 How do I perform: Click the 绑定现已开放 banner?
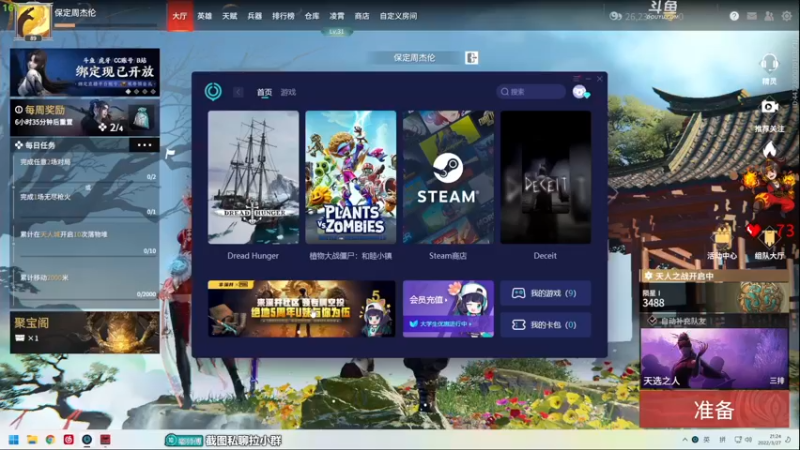(85, 72)
